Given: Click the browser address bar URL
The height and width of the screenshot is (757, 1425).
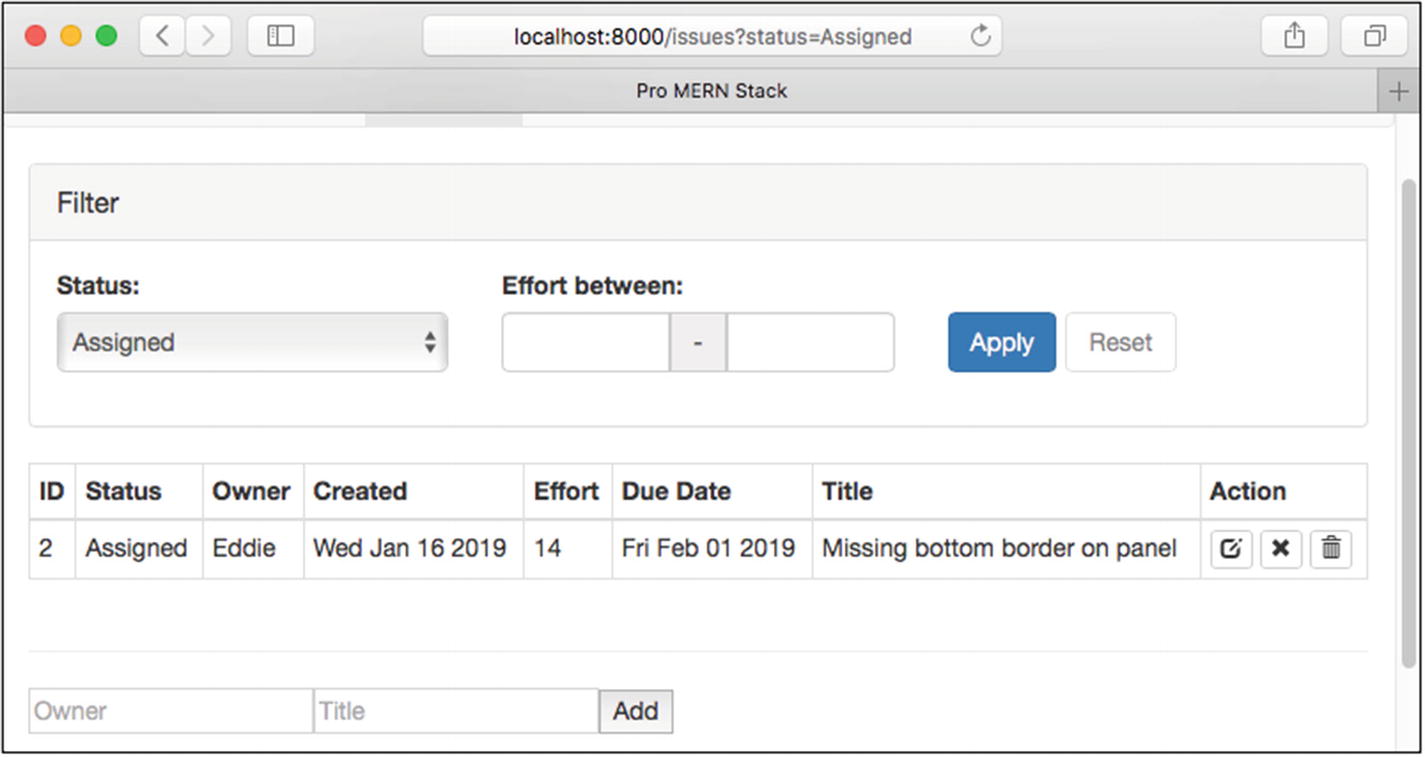Looking at the screenshot, I should click(x=712, y=37).
